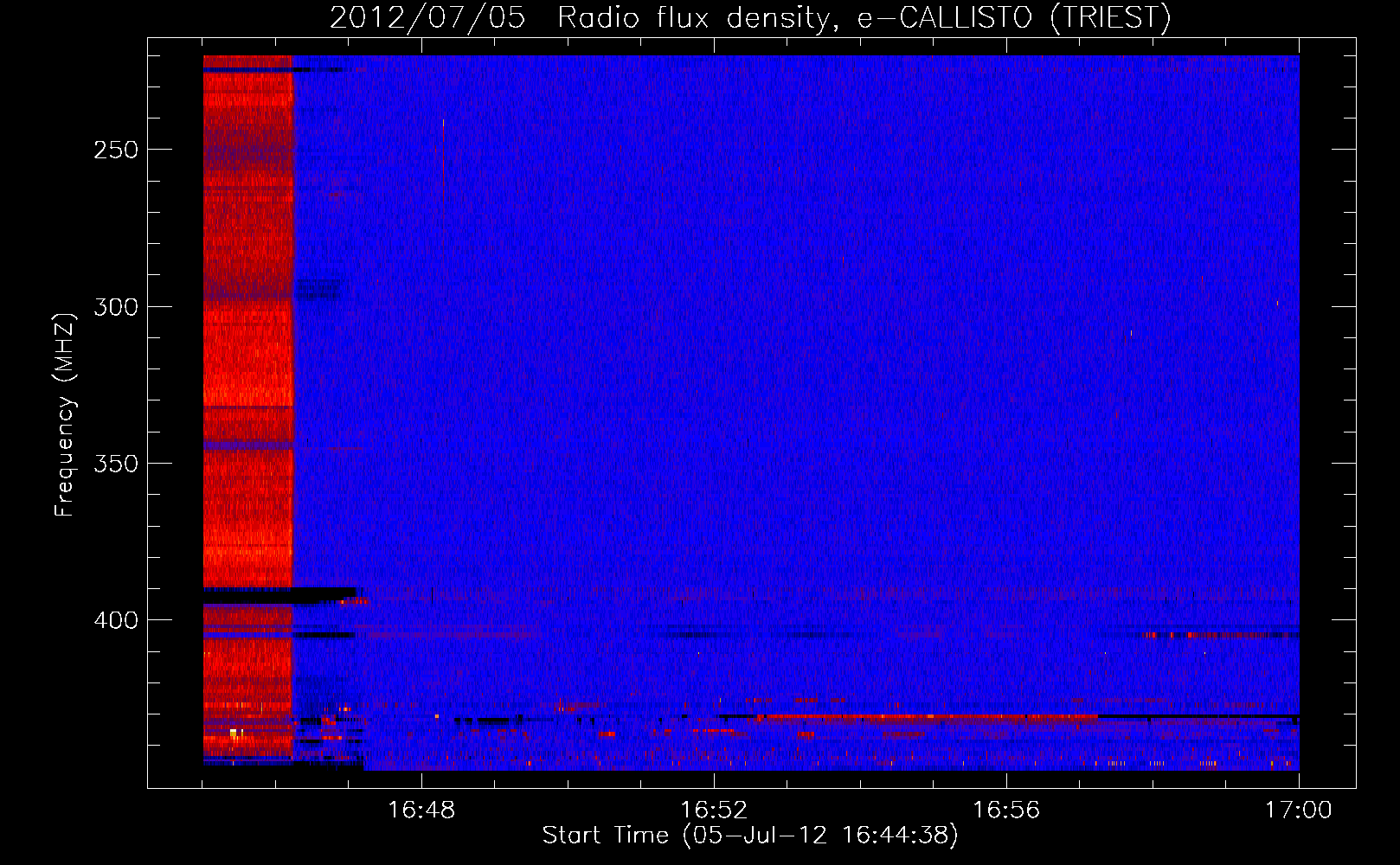This screenshot has width=1400, height=865.
Task: Click the 17:00 time tick label
Action: coord(1299,811)
